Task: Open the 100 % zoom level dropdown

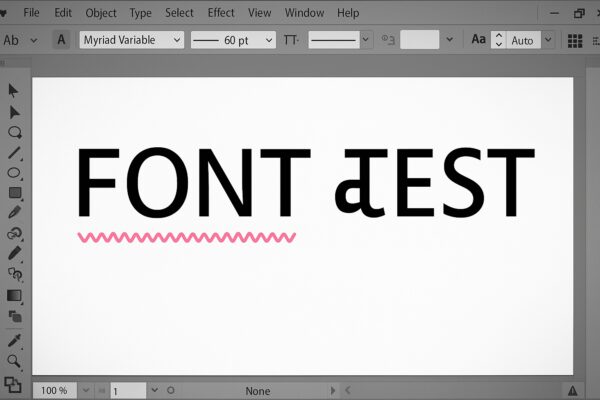Action: point(86,390)
